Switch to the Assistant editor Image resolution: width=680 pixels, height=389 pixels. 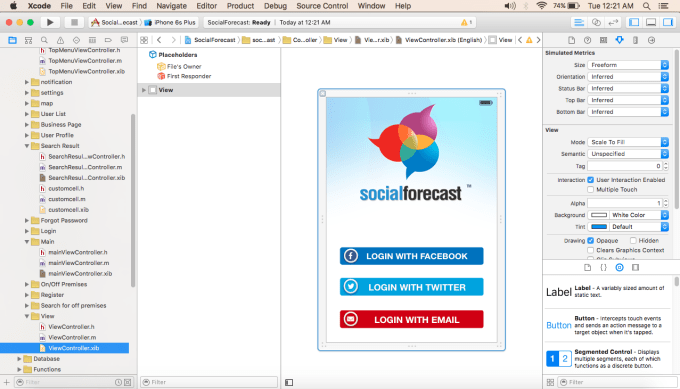pos(596,22)
